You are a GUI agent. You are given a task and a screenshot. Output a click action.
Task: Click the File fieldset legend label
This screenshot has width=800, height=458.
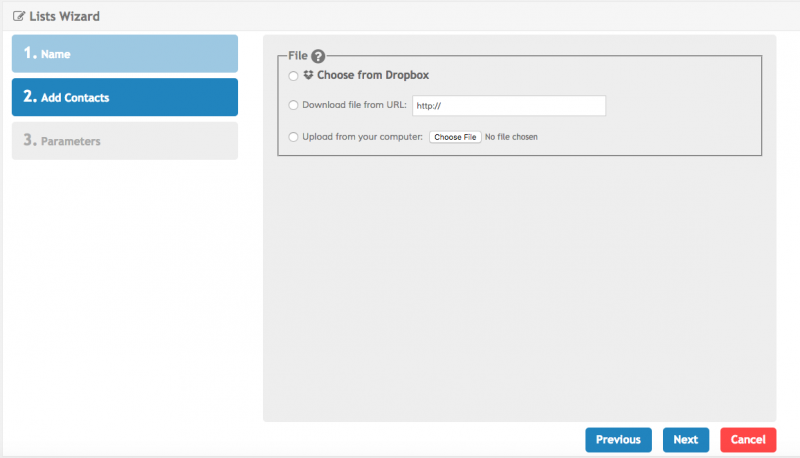coord(297,58)
